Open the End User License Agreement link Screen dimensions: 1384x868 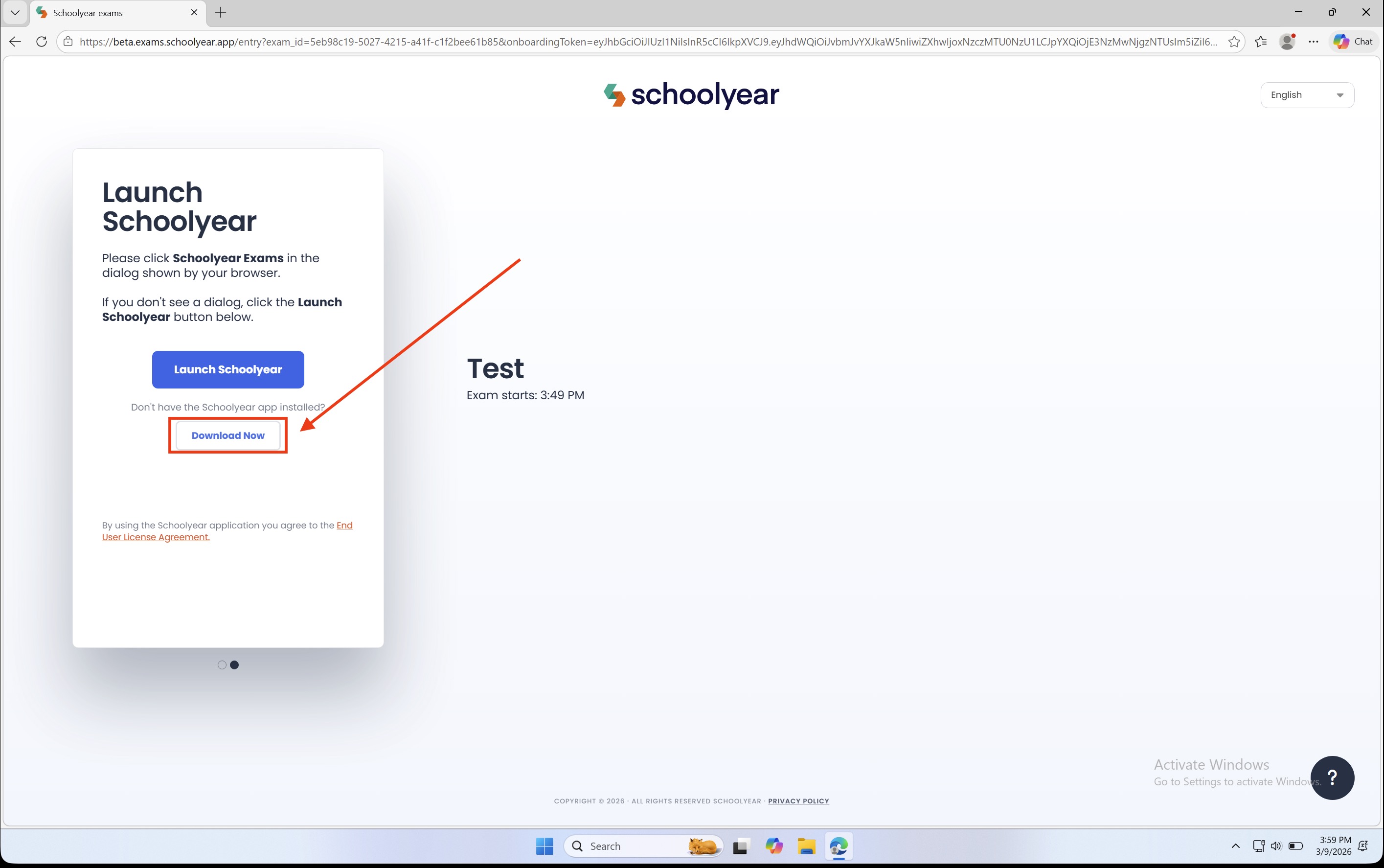[156, 537]
